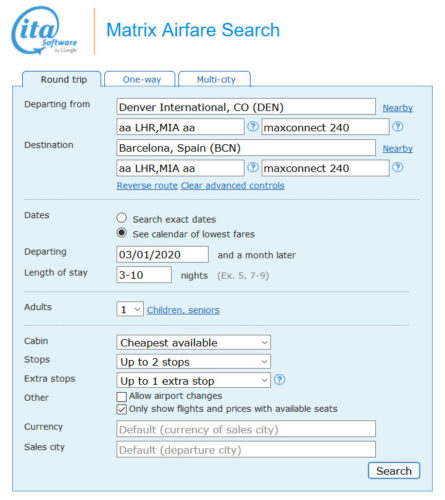Click the Departing from field with Denver International
Screen dimensions: 445x500
[x=246, y=107]
